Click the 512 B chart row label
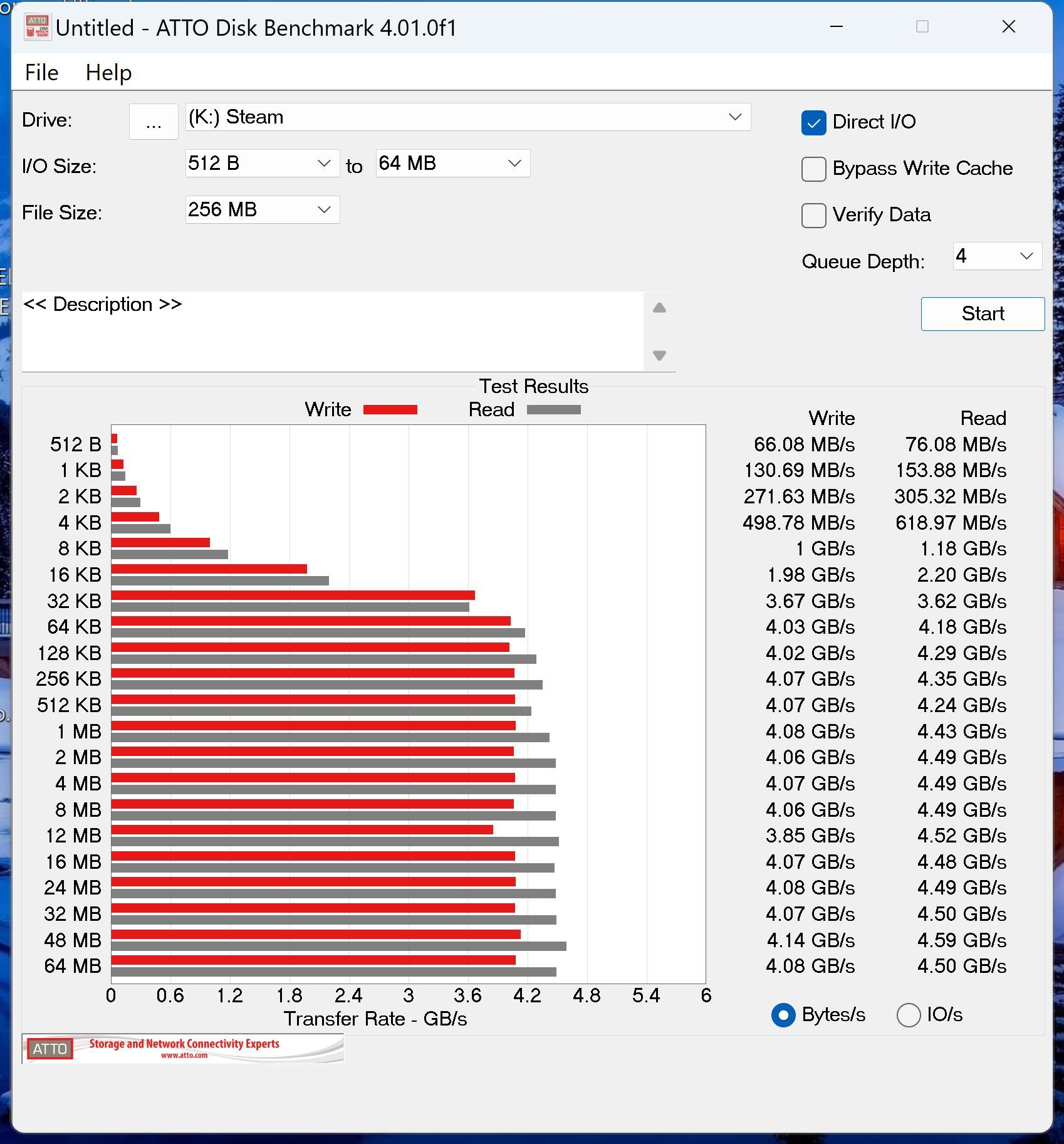The width and height of the screenshot is (1064, 1144). tap(76, 444)
